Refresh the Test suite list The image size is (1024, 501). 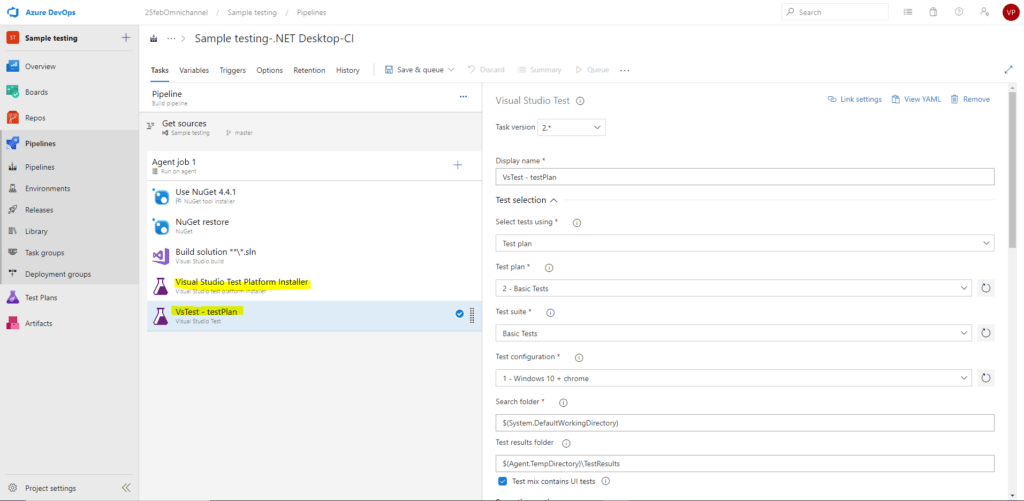(986, 333)
